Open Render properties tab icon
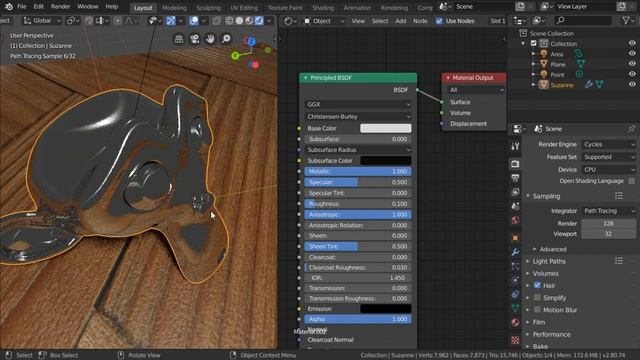The image size is (640, 360). click(x=515, y=164)
